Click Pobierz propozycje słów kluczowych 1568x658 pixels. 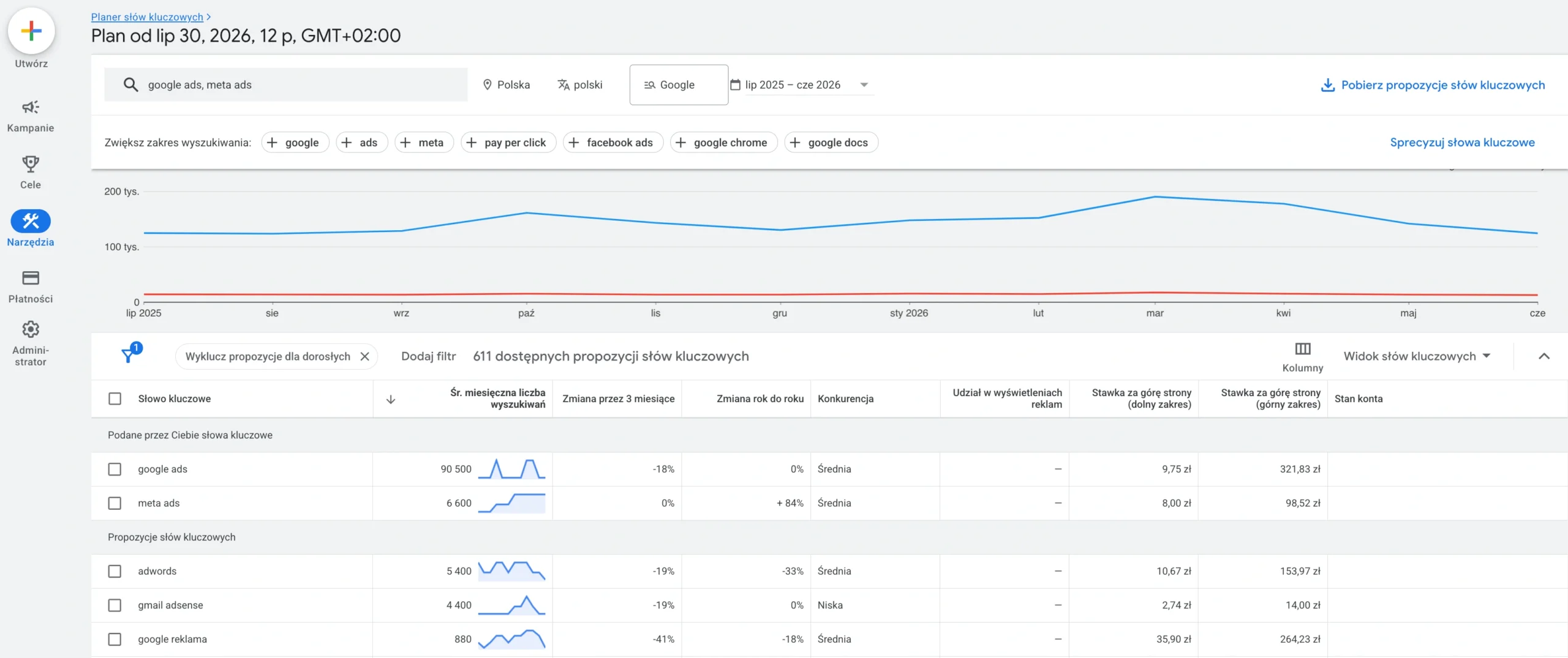coord(1433,85)
